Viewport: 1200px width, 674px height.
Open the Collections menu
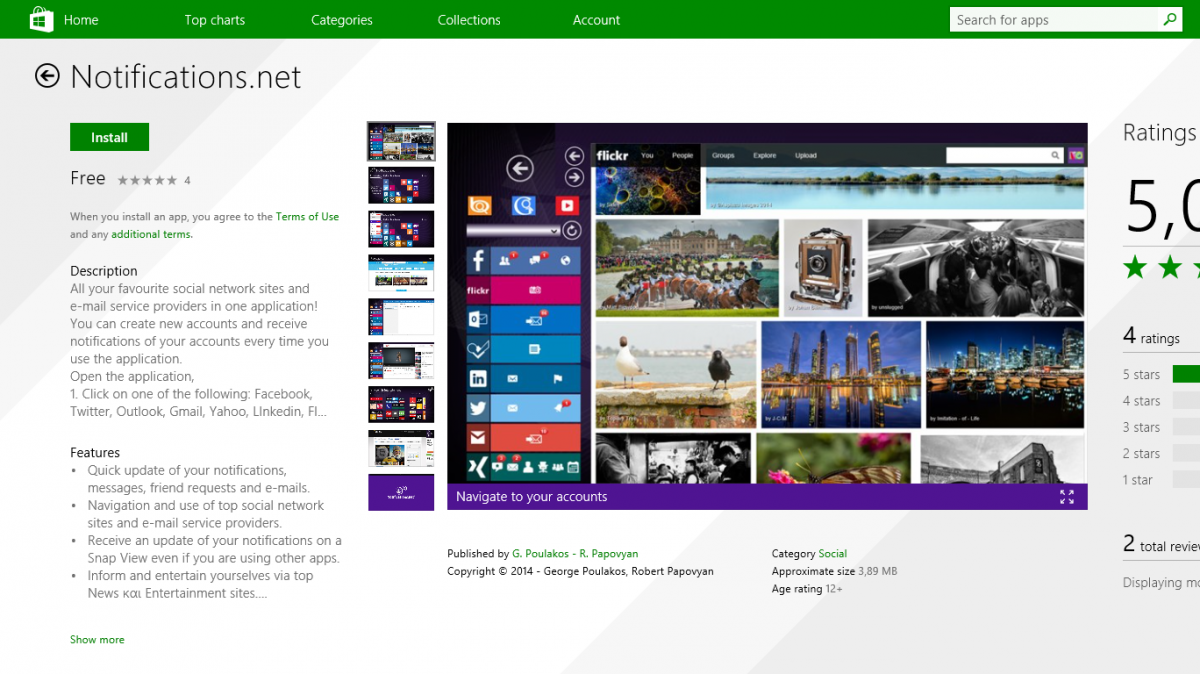tap(469, 20)
